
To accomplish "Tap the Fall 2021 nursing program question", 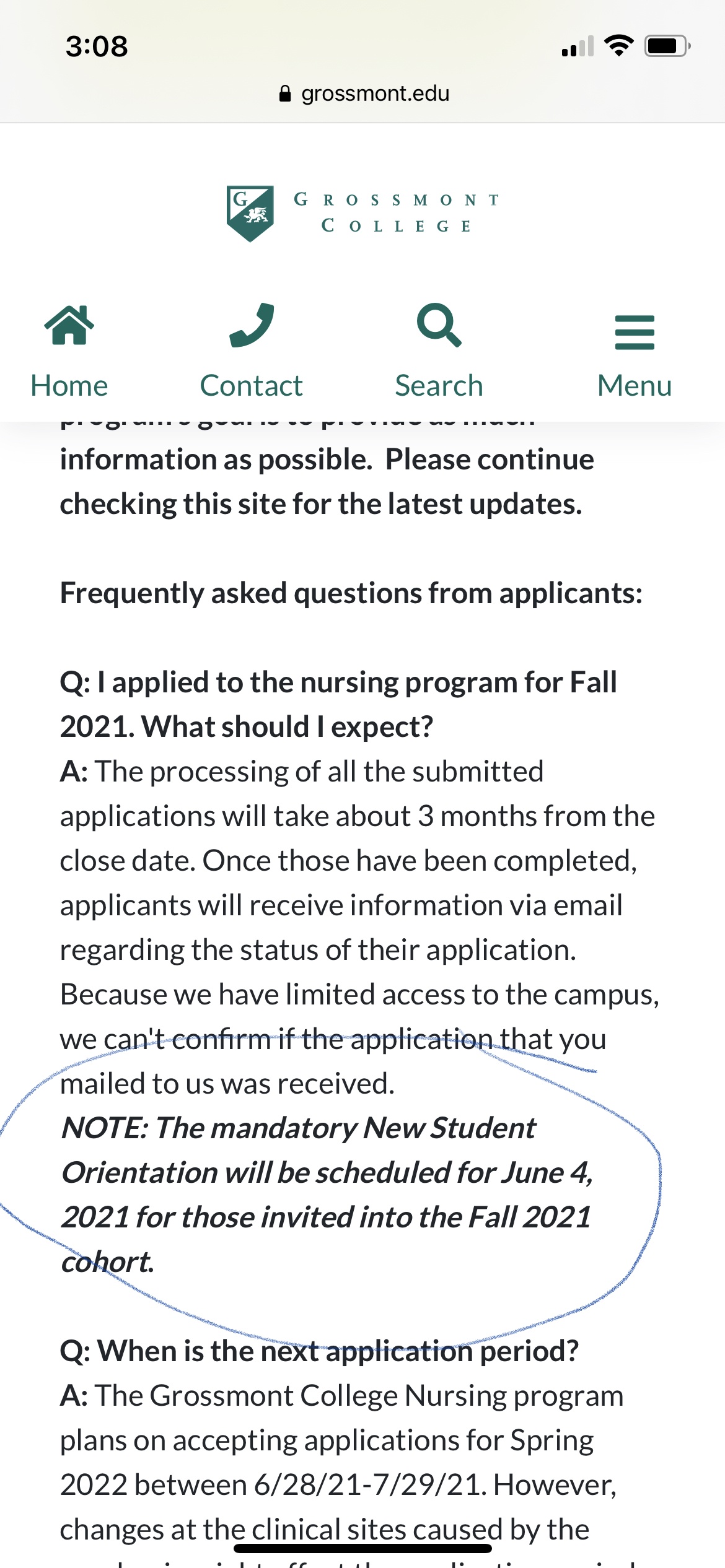I will coord(338,705).
